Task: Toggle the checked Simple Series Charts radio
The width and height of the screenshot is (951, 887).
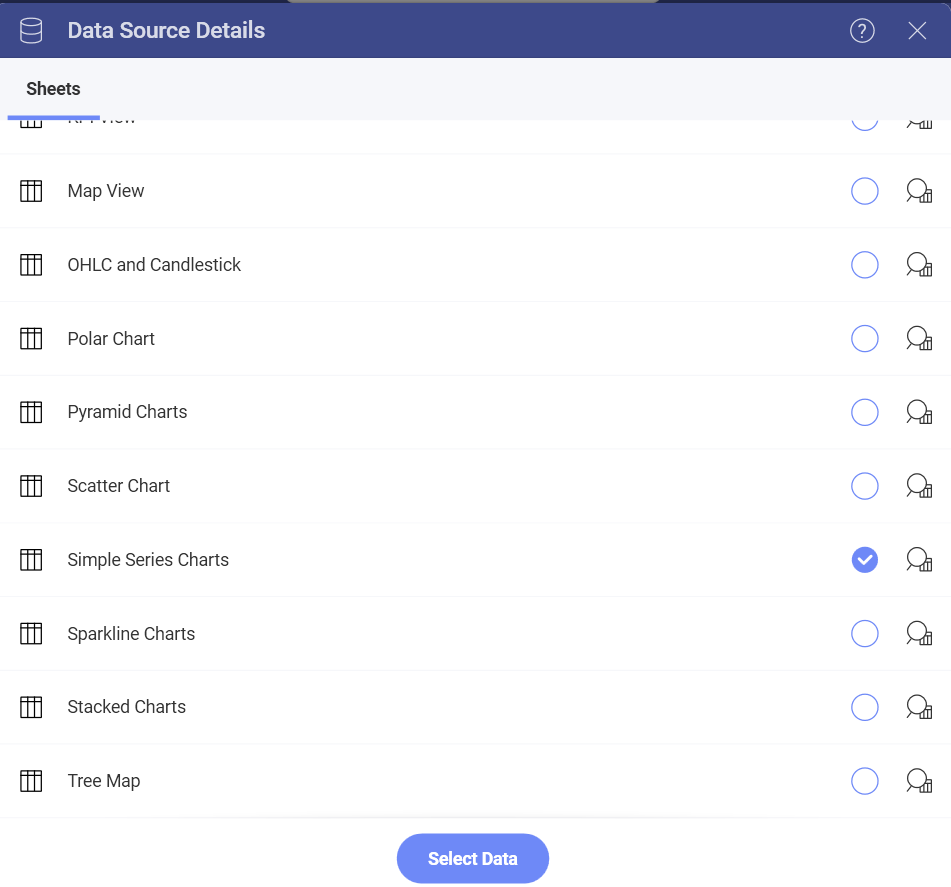Action: (864, 559)
